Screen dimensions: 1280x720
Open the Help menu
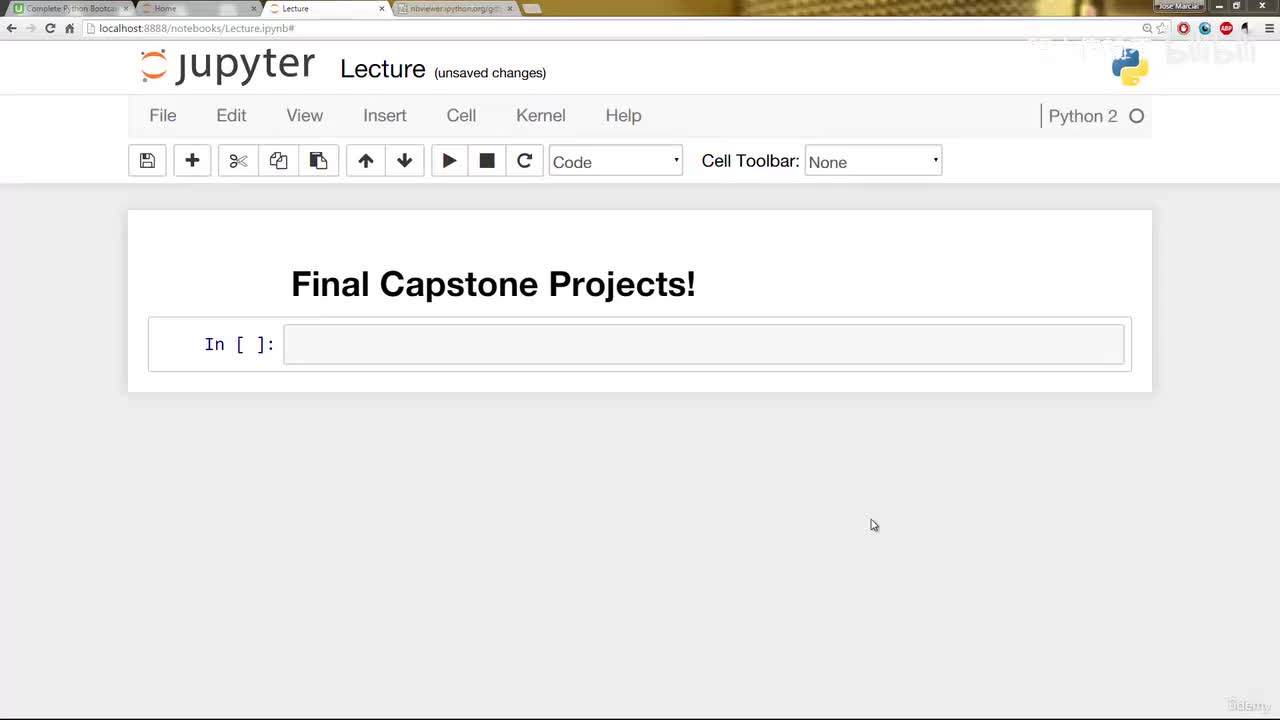[x=623, y=115]
